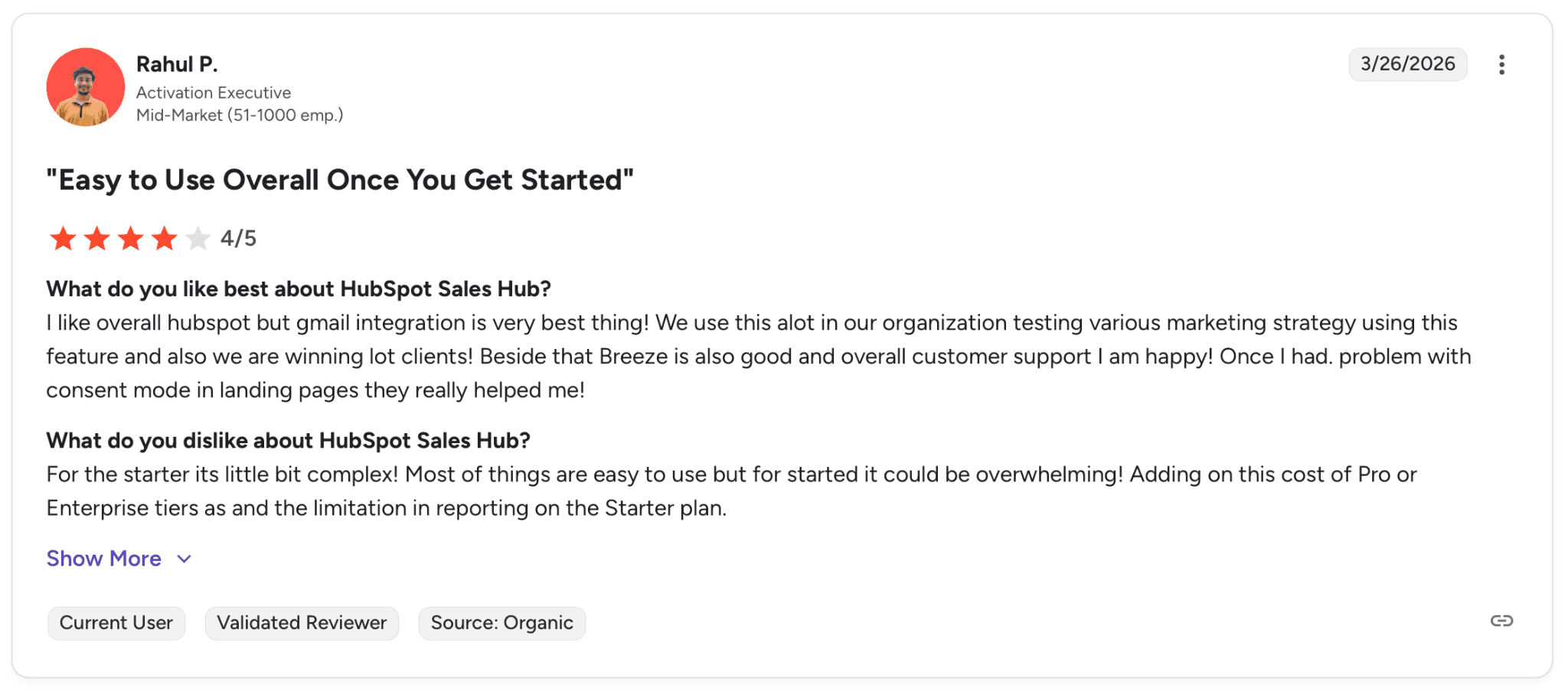Image resolution: width=1568 pixels, height=691 pixels.
Task: Click the fifth grey rating star
Action: [x=198, y=239]
